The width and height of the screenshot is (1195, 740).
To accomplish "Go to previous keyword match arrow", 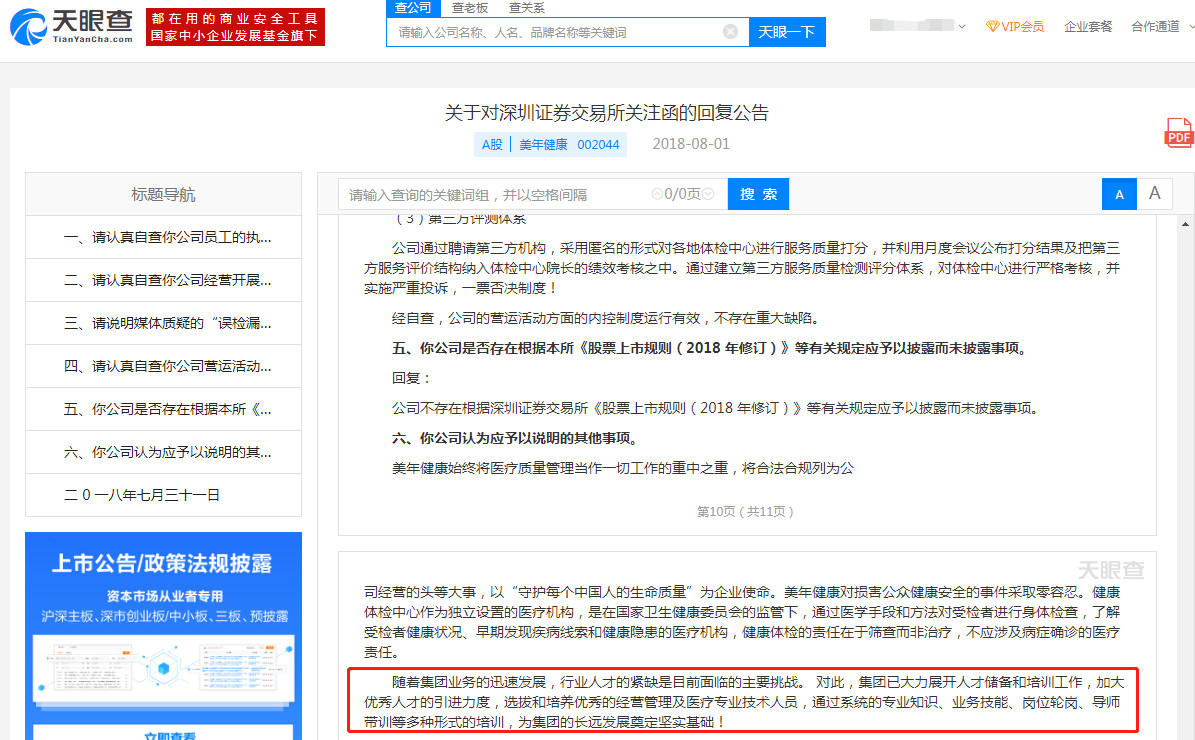I will tap(657, 194).
